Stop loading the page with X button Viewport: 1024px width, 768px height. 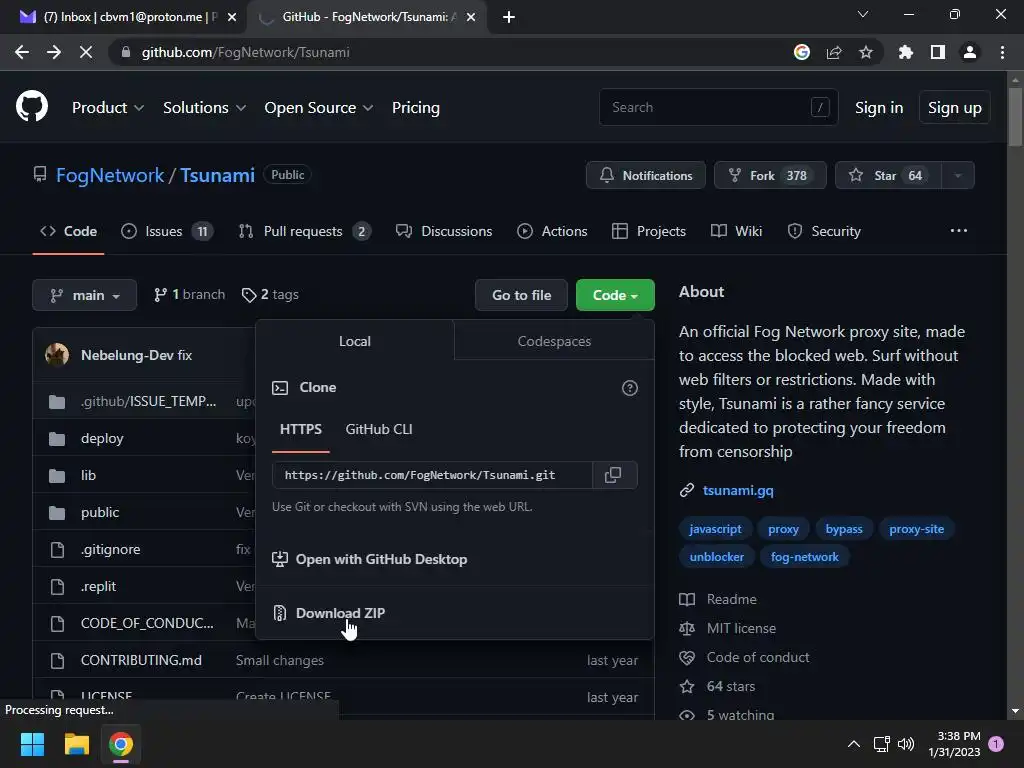86,52
